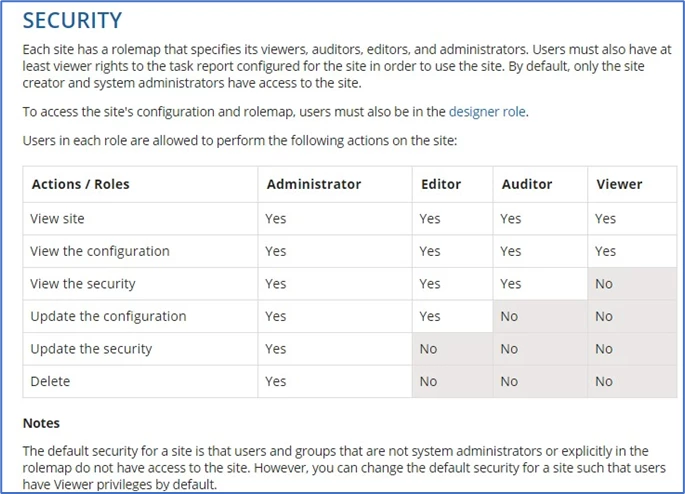Screen dimensions: 685x494
Task: Select the Actions / Roles column header
Action: [x=80, y=184]
